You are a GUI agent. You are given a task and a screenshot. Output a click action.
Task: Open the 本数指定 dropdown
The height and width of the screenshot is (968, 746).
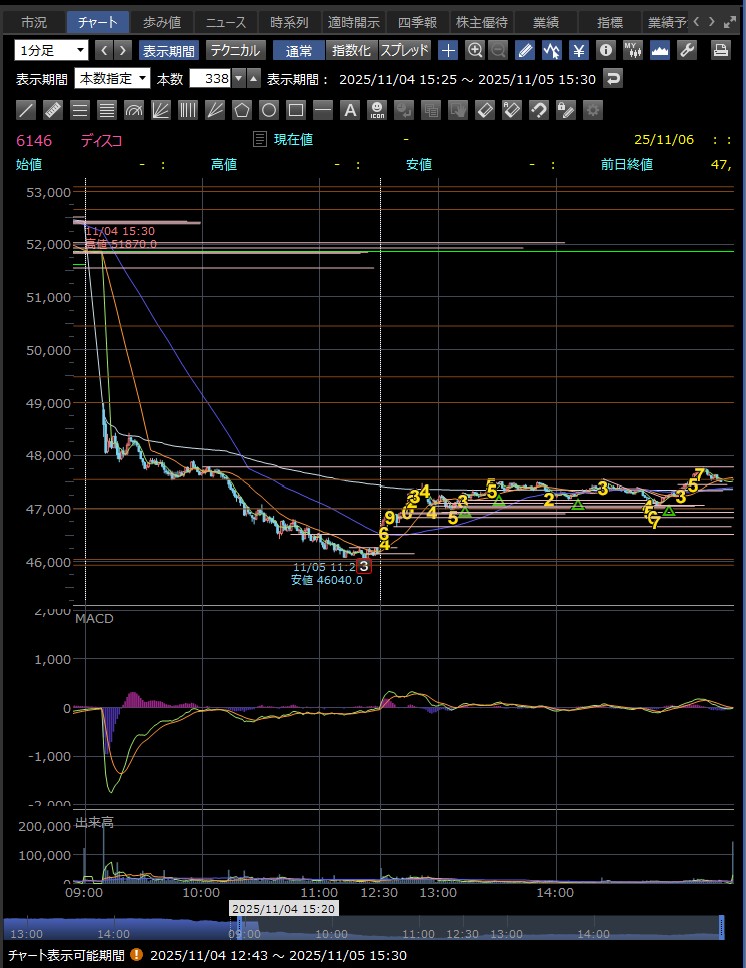tap(112, 78)
